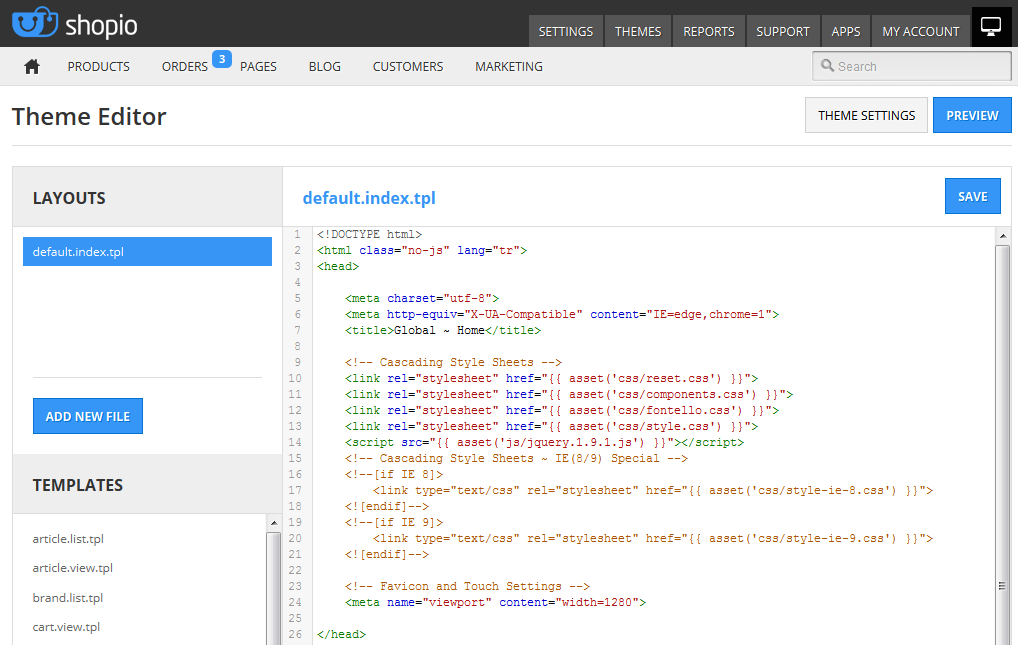Viewport: 1018px width, 645px height.
Task: Select default.index.tpl in Layouts list
Action: (147, 251)
